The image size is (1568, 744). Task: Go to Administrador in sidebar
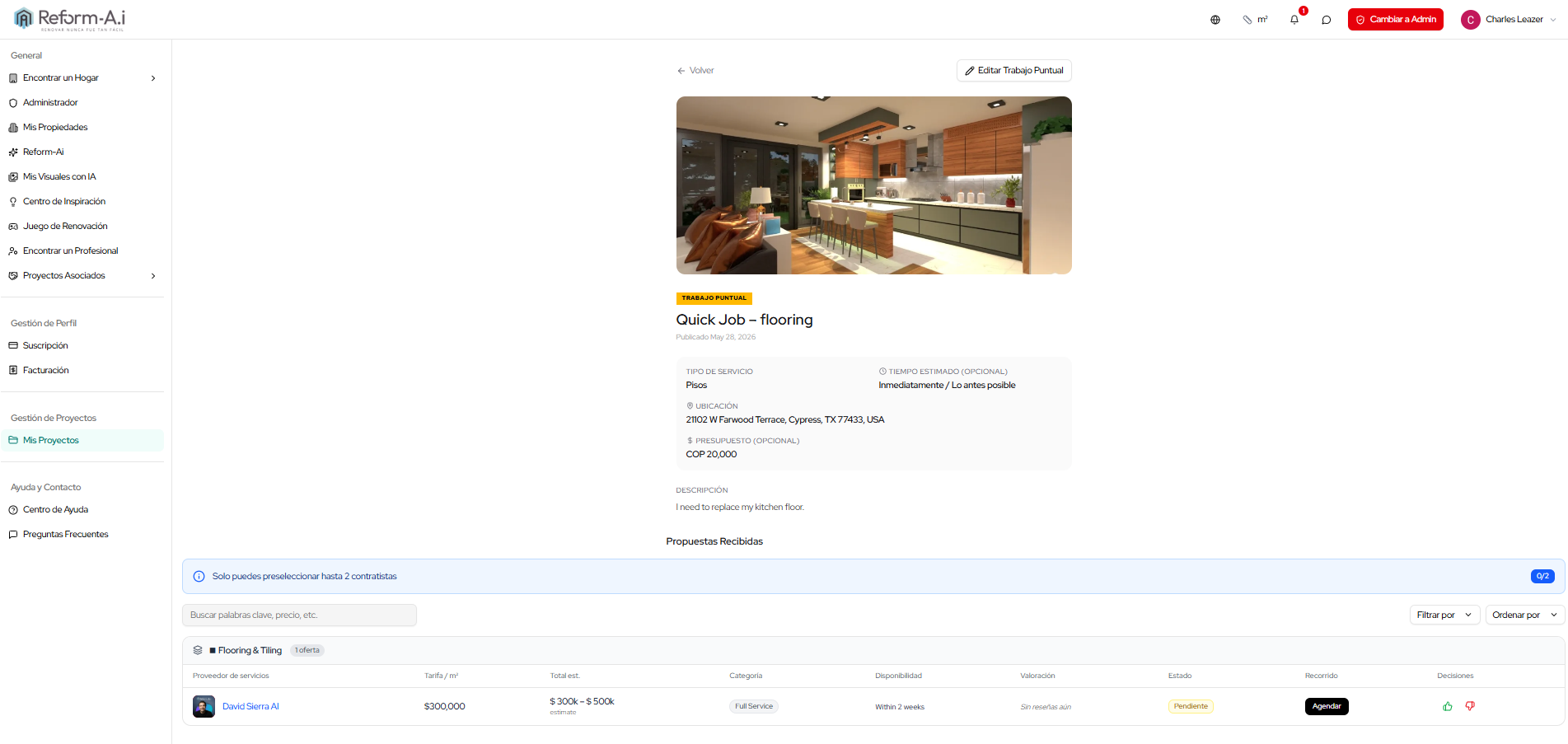[50, 103]
